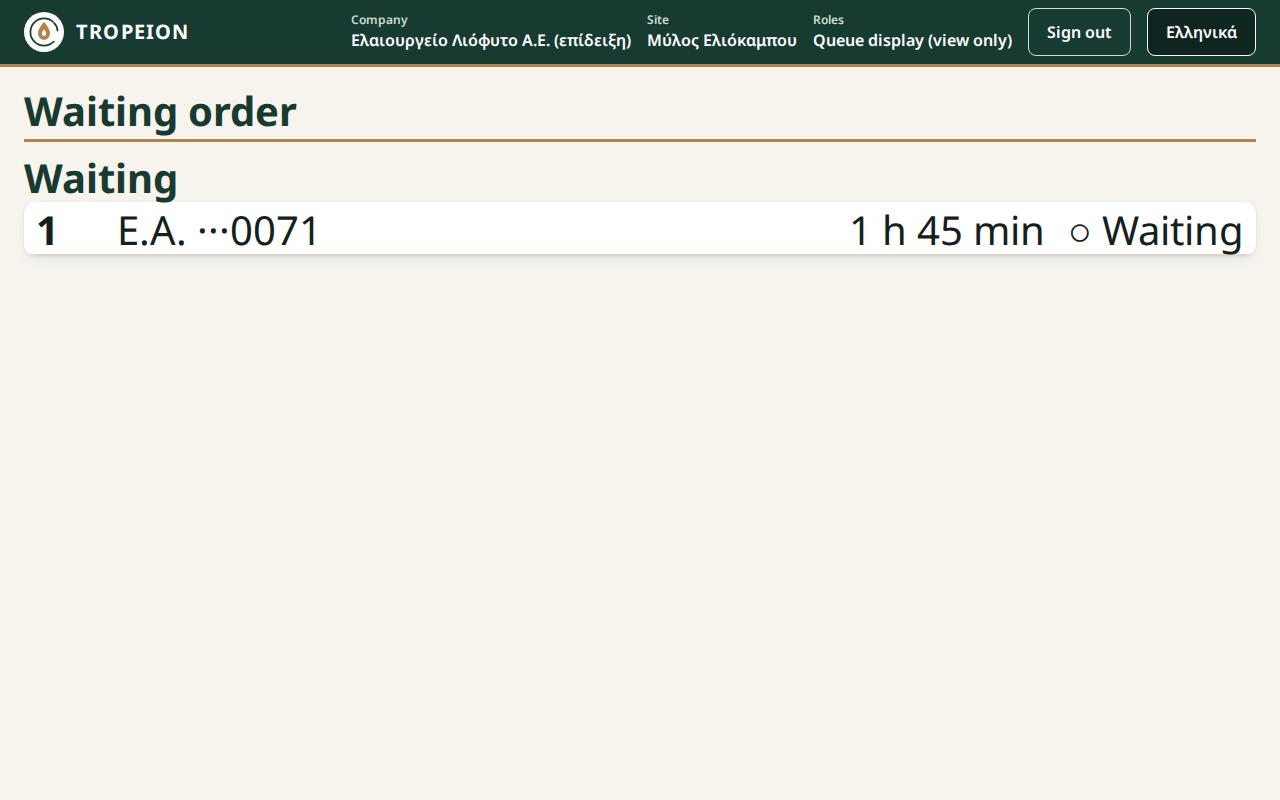Click the Waiting order page heading

tap(160, 111)
